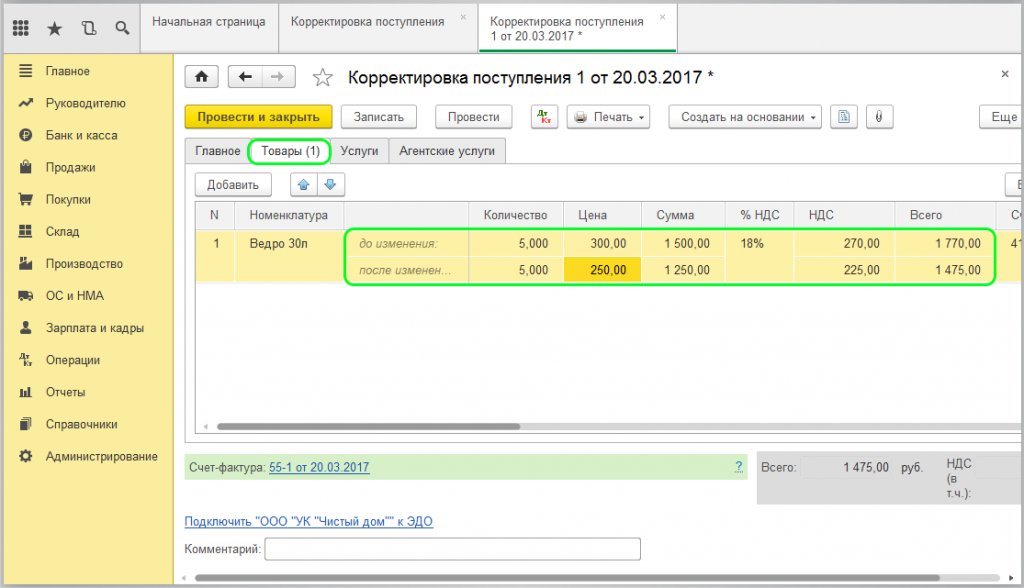Click the Всего column header
This screenshot has width=1024, height=588.
[944, 215]
